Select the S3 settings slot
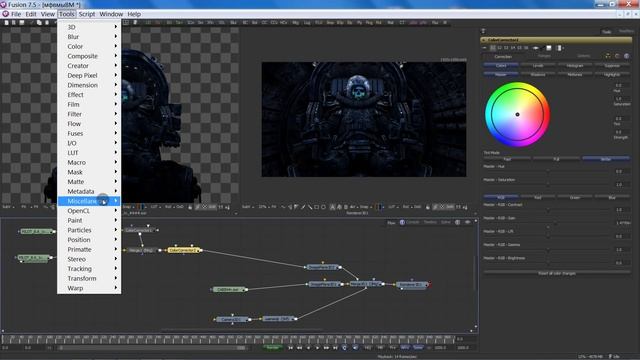 click(x=506, y=48)
